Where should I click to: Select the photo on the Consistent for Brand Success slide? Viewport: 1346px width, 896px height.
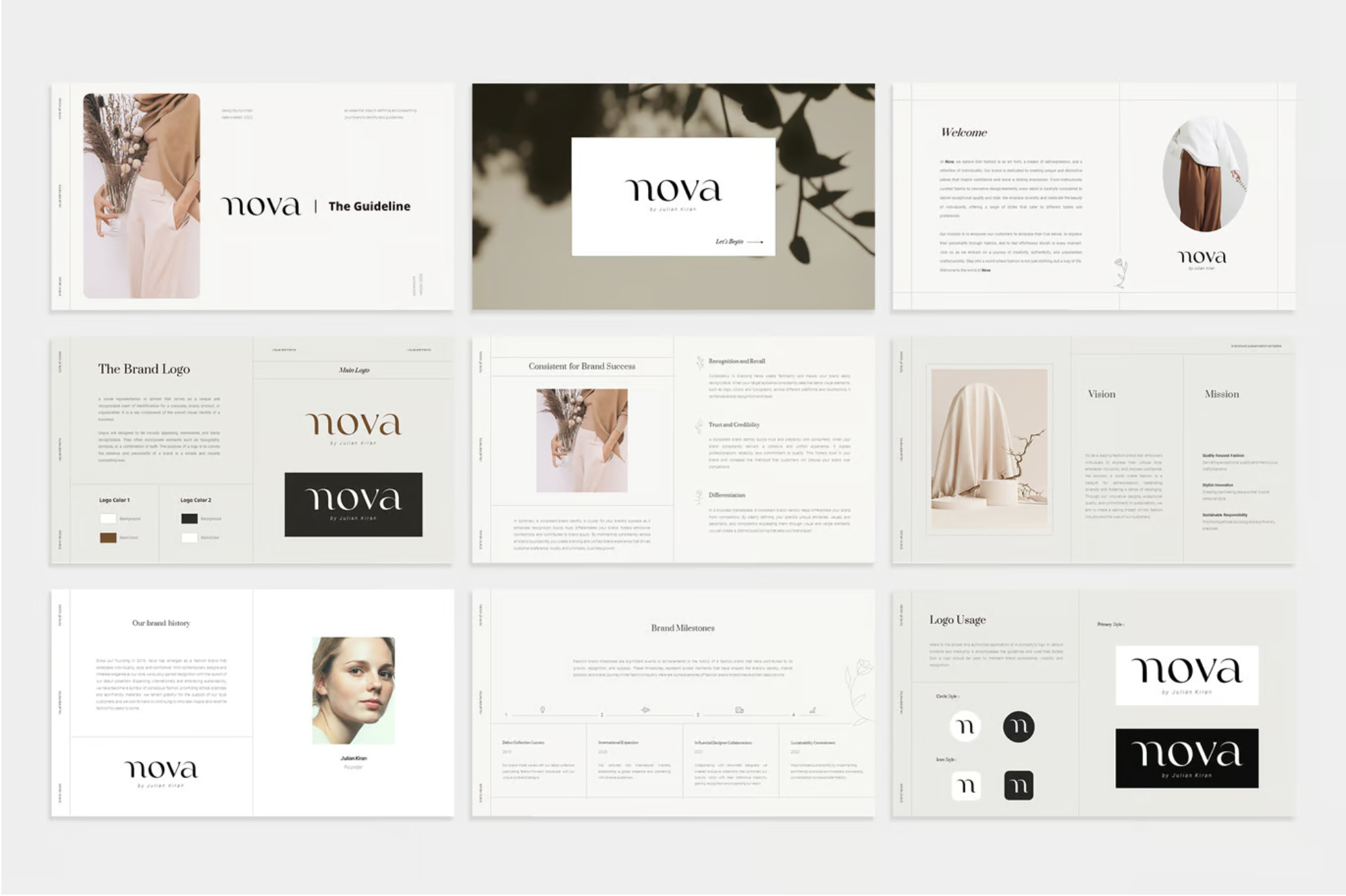tap(582, 440)
